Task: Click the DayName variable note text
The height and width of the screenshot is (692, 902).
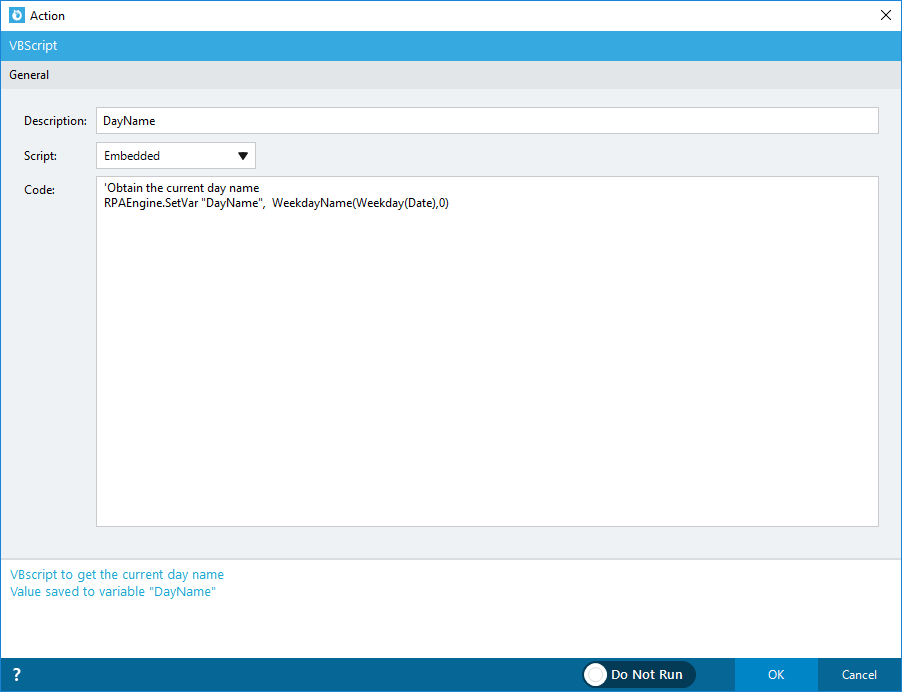Action: point(110,591)
